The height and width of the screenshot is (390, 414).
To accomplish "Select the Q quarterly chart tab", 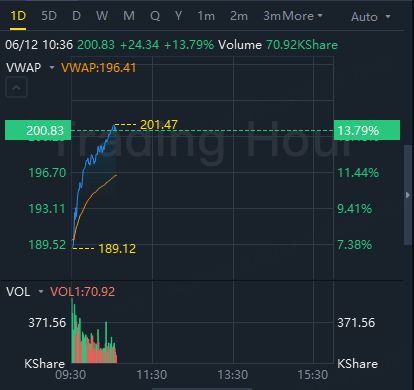I will tap(155, 16).
